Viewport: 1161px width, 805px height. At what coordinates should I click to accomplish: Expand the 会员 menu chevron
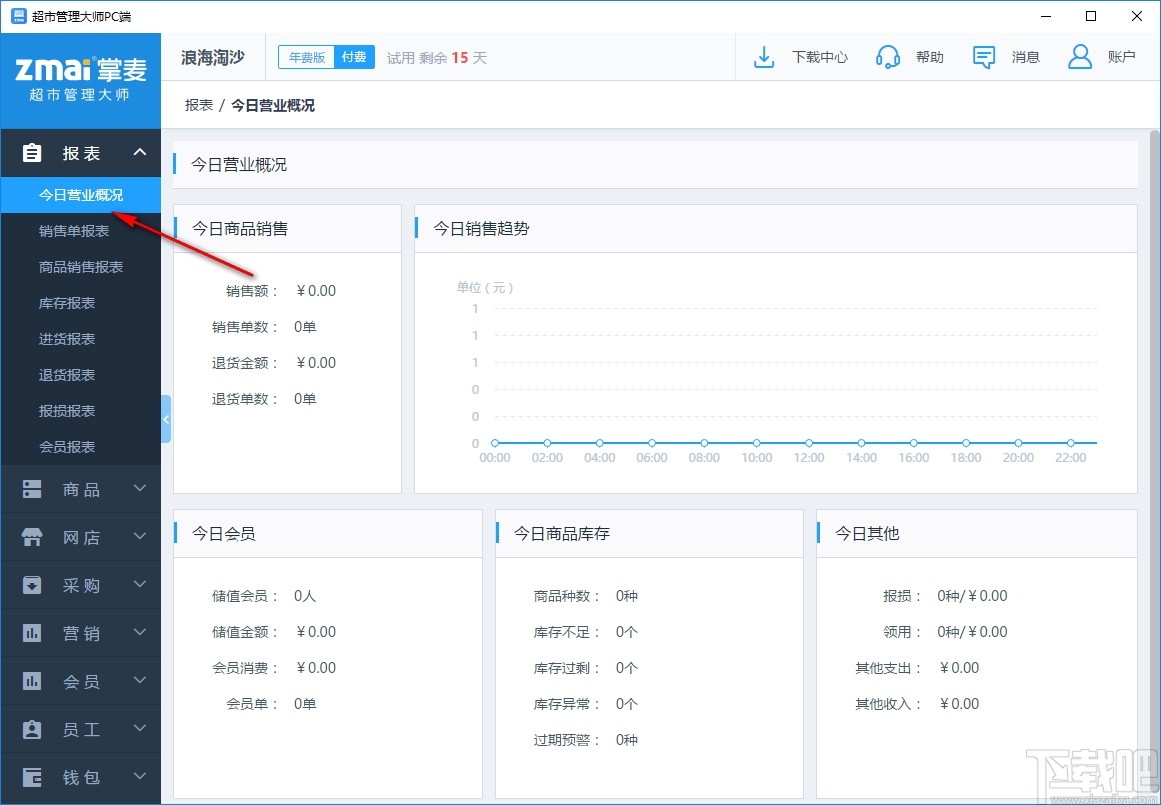point(139,681)
